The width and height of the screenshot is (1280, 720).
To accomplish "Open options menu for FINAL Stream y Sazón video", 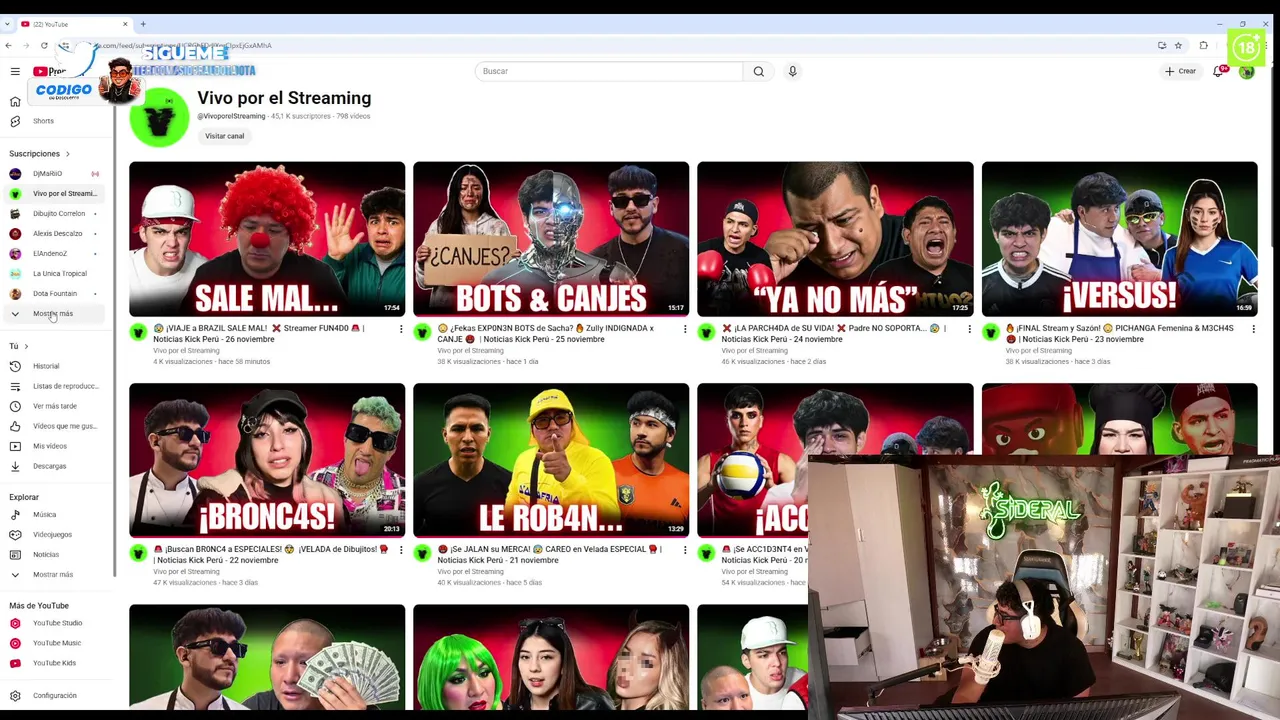I will click(x=1253, y=329).
